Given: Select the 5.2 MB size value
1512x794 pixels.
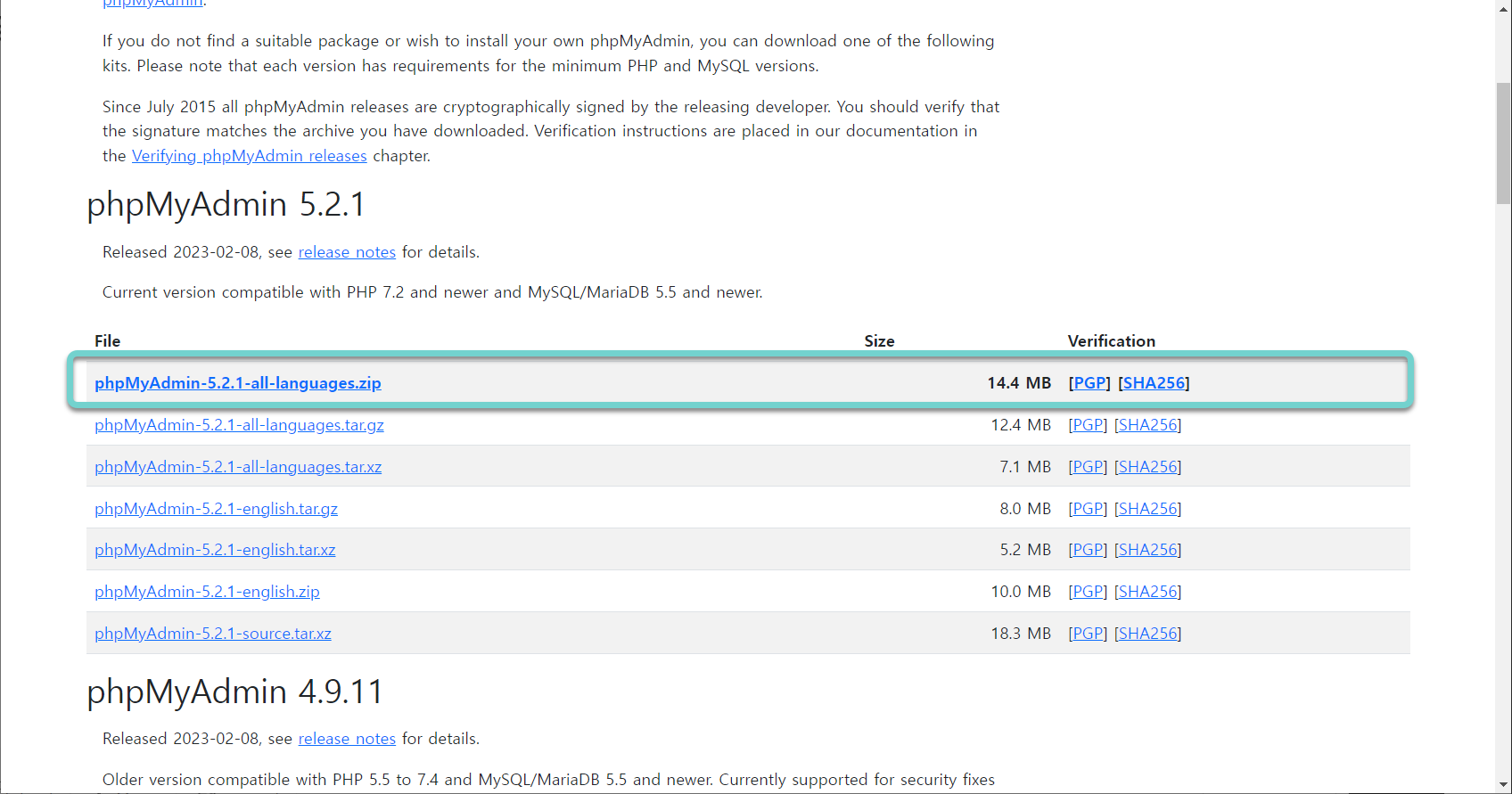Looking at the screenshot, I should click(1025, 550).
